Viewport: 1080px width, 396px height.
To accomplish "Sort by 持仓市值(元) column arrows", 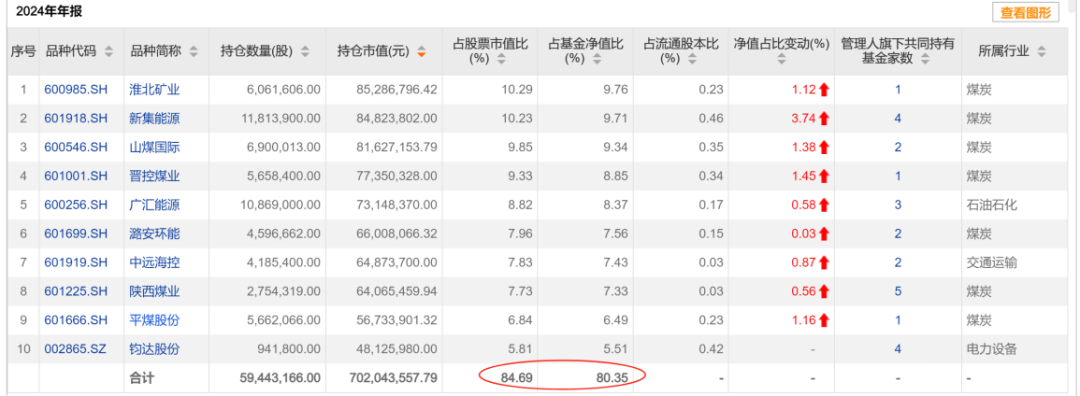I will click(422, 52).
